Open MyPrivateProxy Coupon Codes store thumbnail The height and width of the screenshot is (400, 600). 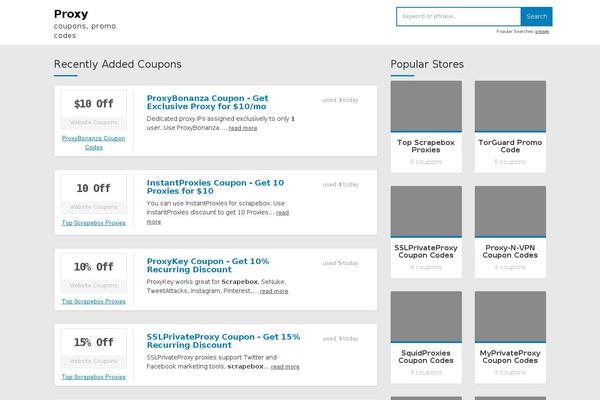(510, 317)
